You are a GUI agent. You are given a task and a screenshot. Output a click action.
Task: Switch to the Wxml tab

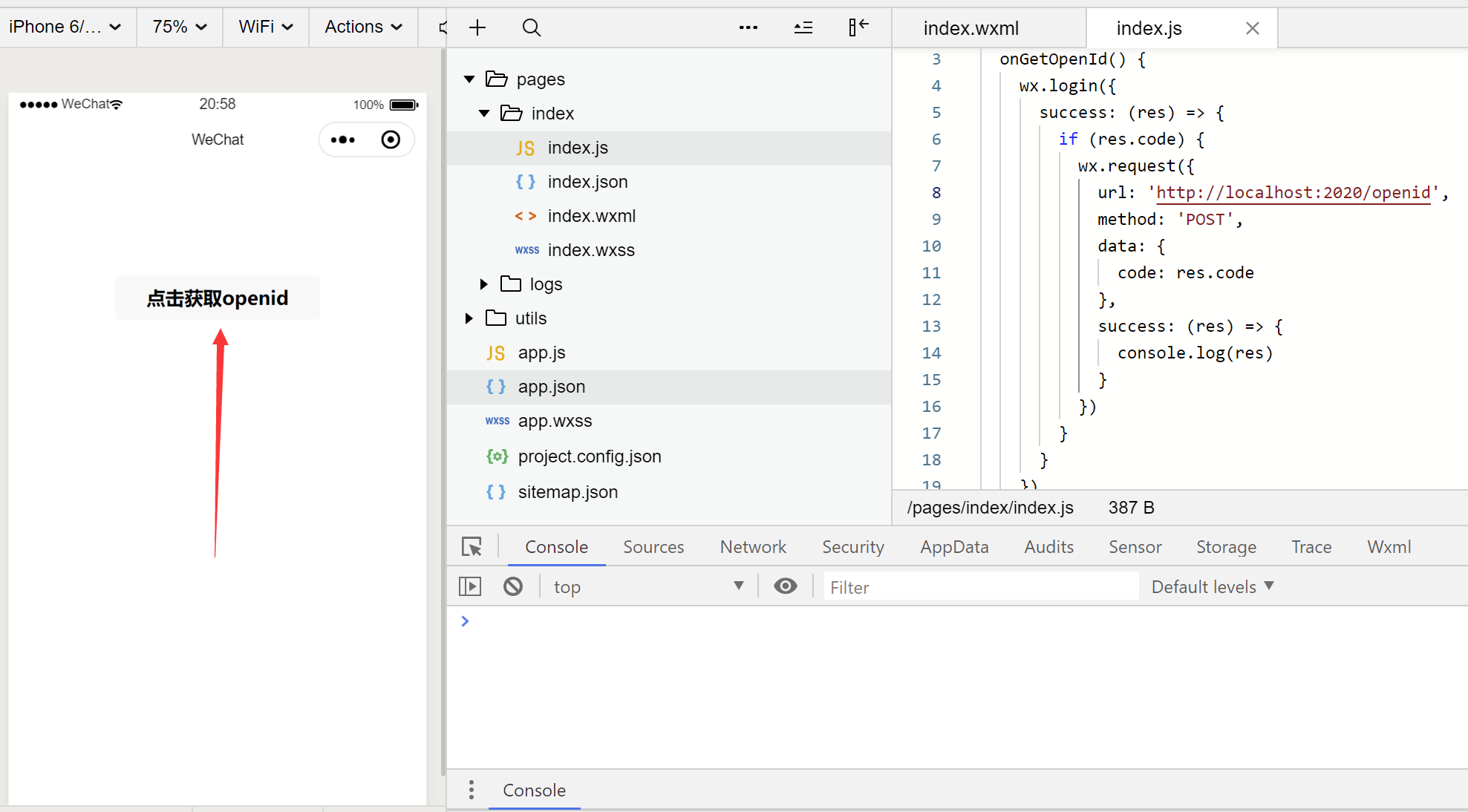1389,547
